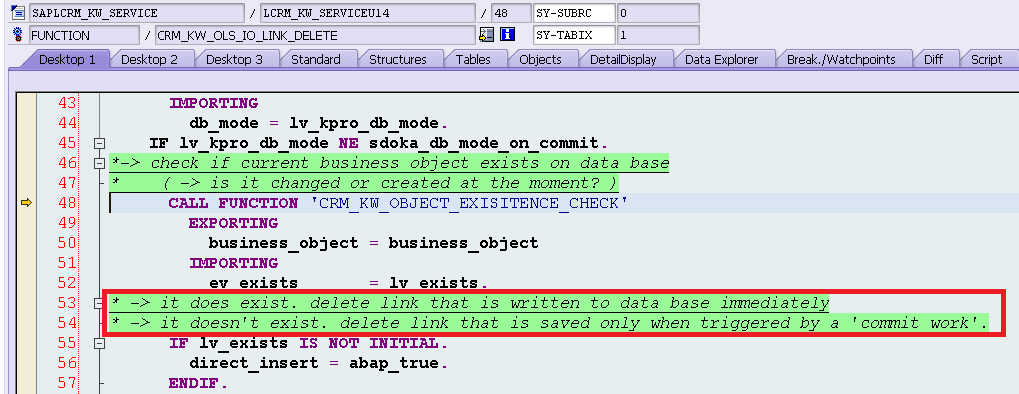Click line number 44 in the gutter
The image size is (1019, 394).
pyautogui.click(x=67, y=123)
